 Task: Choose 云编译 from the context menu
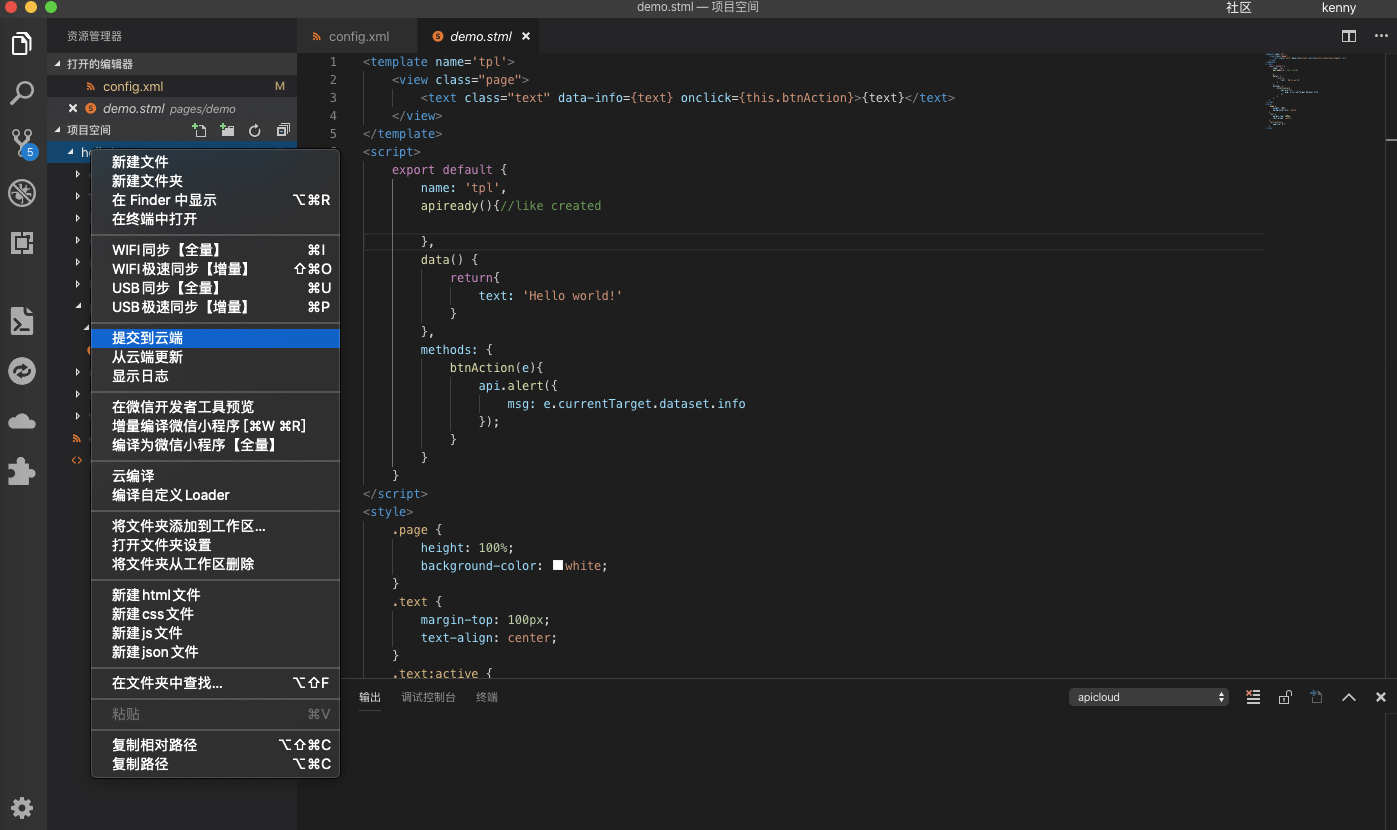coord(215,476)
